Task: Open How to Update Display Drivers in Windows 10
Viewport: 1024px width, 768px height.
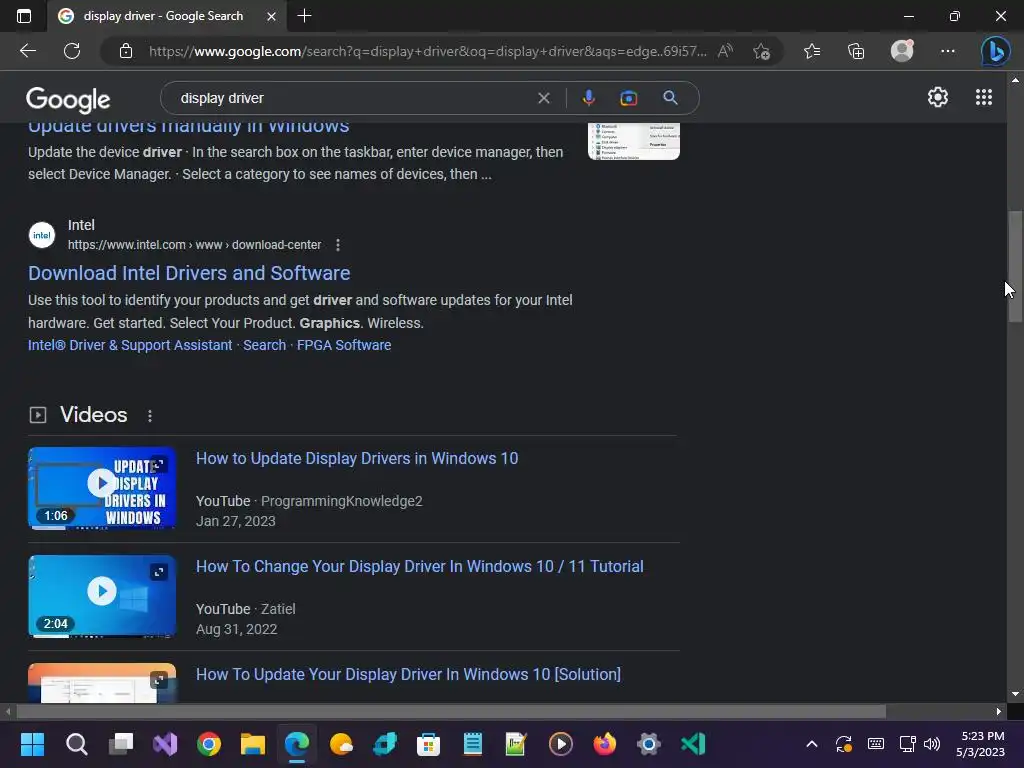Action: pyautogui.click(x=357, y=458)
